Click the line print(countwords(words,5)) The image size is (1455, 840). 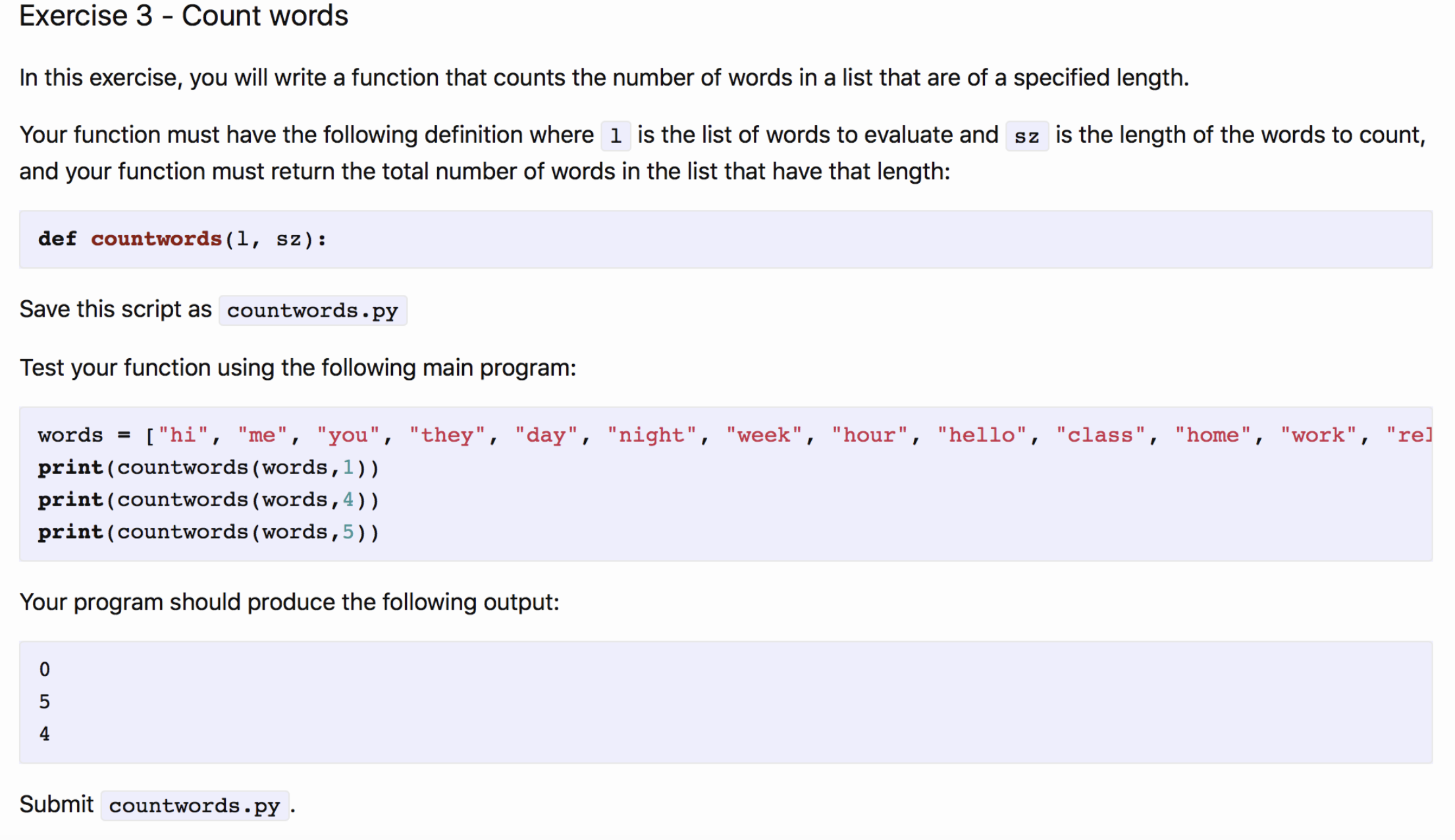click(208, 533)
